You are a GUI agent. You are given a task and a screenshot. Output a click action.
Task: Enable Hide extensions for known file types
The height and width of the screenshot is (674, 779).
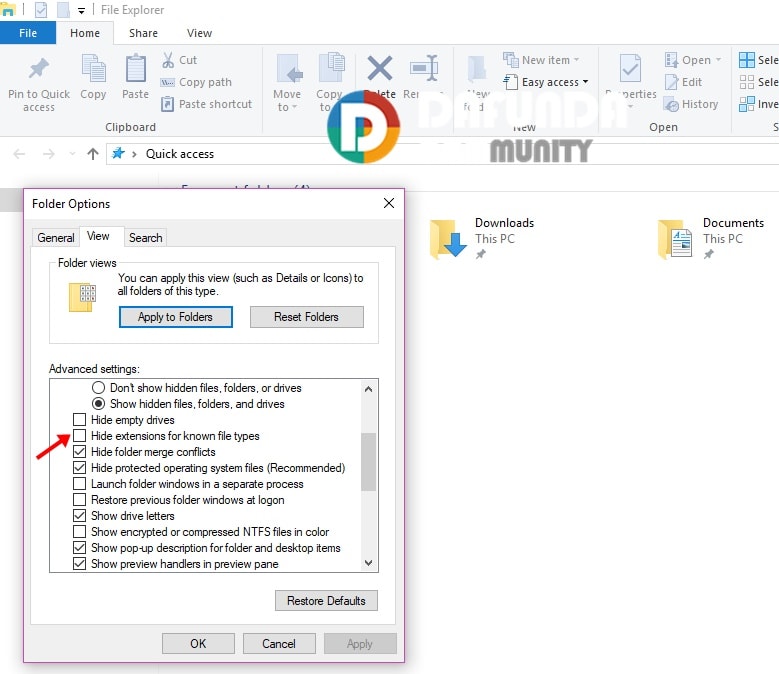[80, 436]
